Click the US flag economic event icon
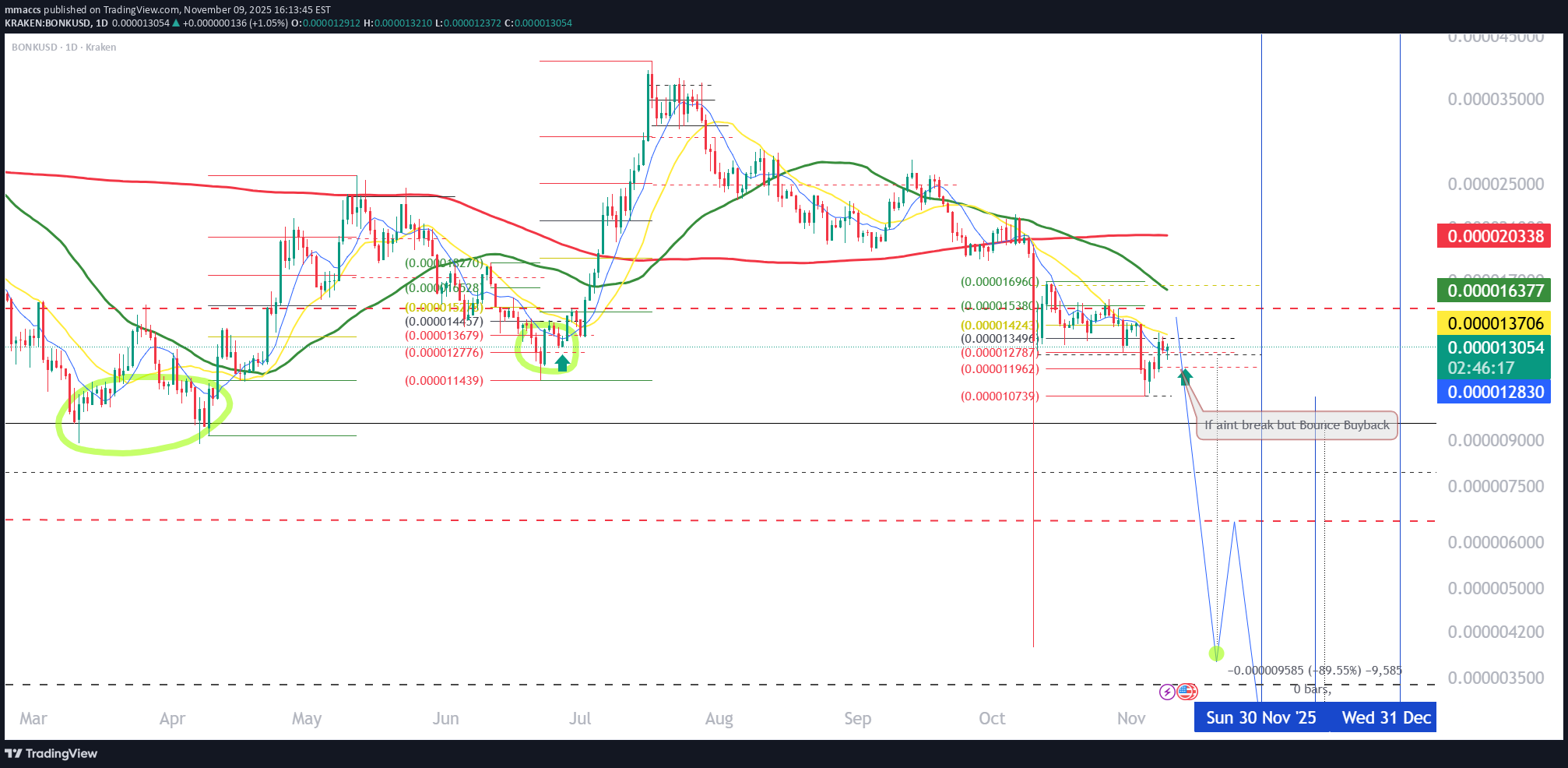This screenshot has height=768, width=1568. point(1187,691)
